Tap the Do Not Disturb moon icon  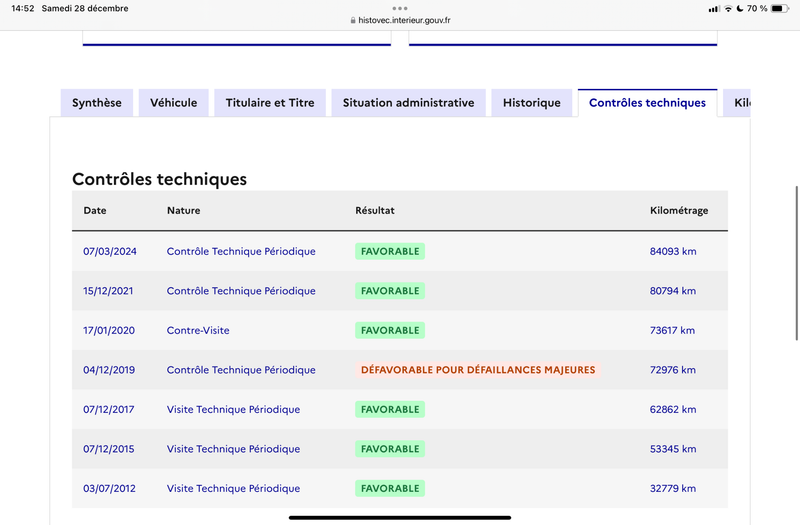point(740,8)
